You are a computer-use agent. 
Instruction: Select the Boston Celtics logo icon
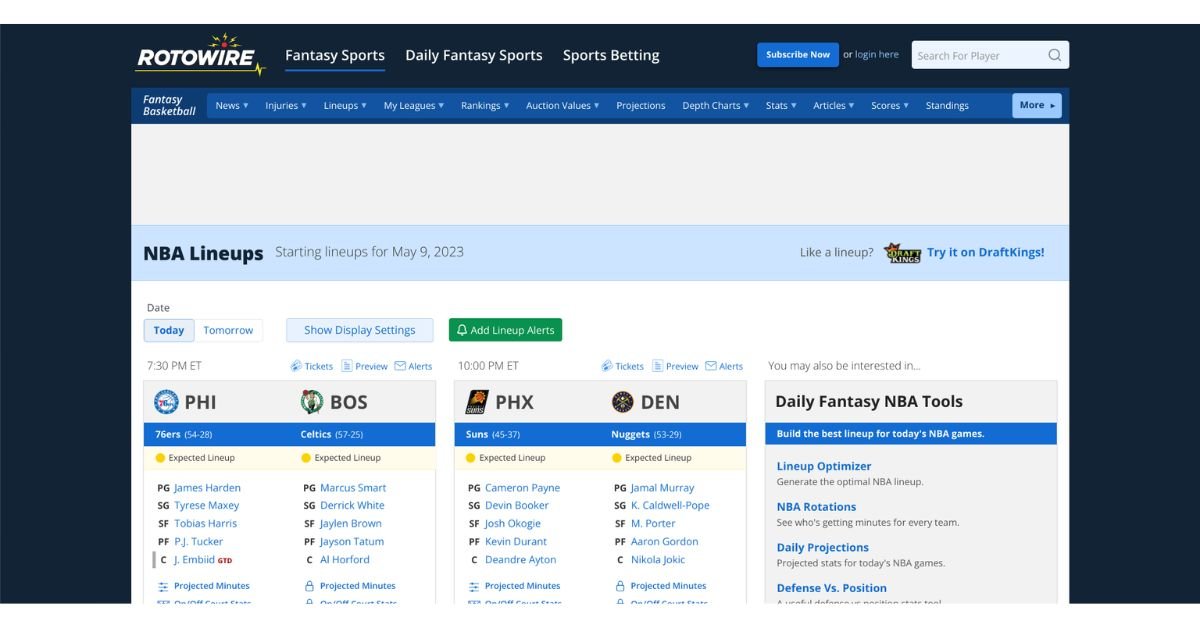coord(311,400)
